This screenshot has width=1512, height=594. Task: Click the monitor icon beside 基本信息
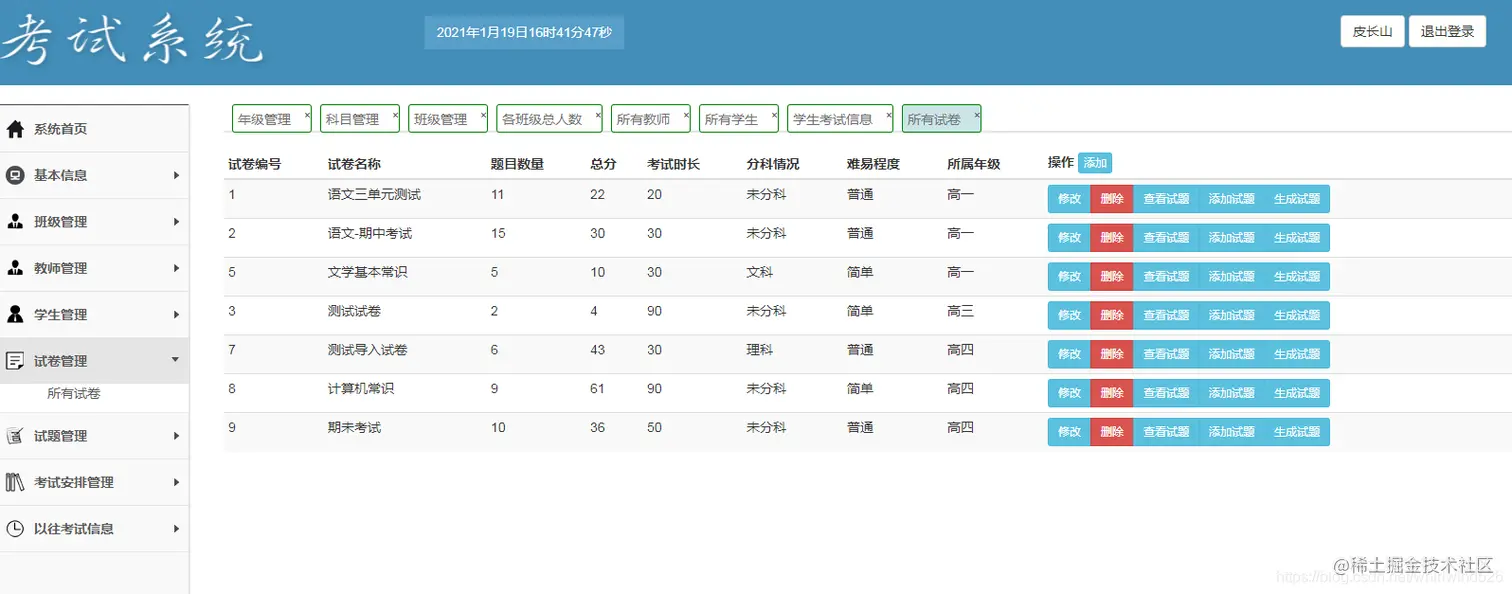15,175
